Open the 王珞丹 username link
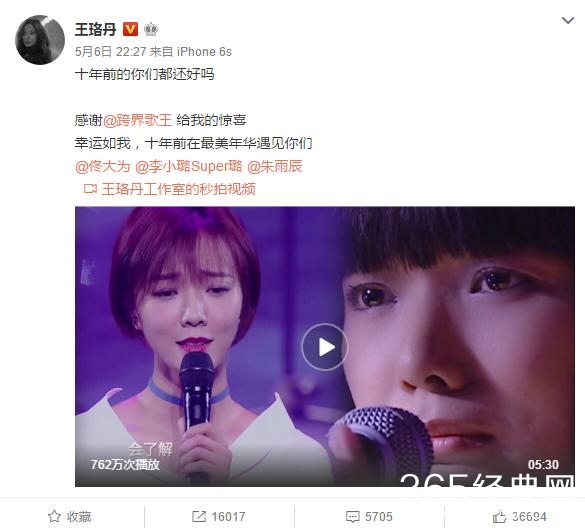 click(x=96, y=29)
